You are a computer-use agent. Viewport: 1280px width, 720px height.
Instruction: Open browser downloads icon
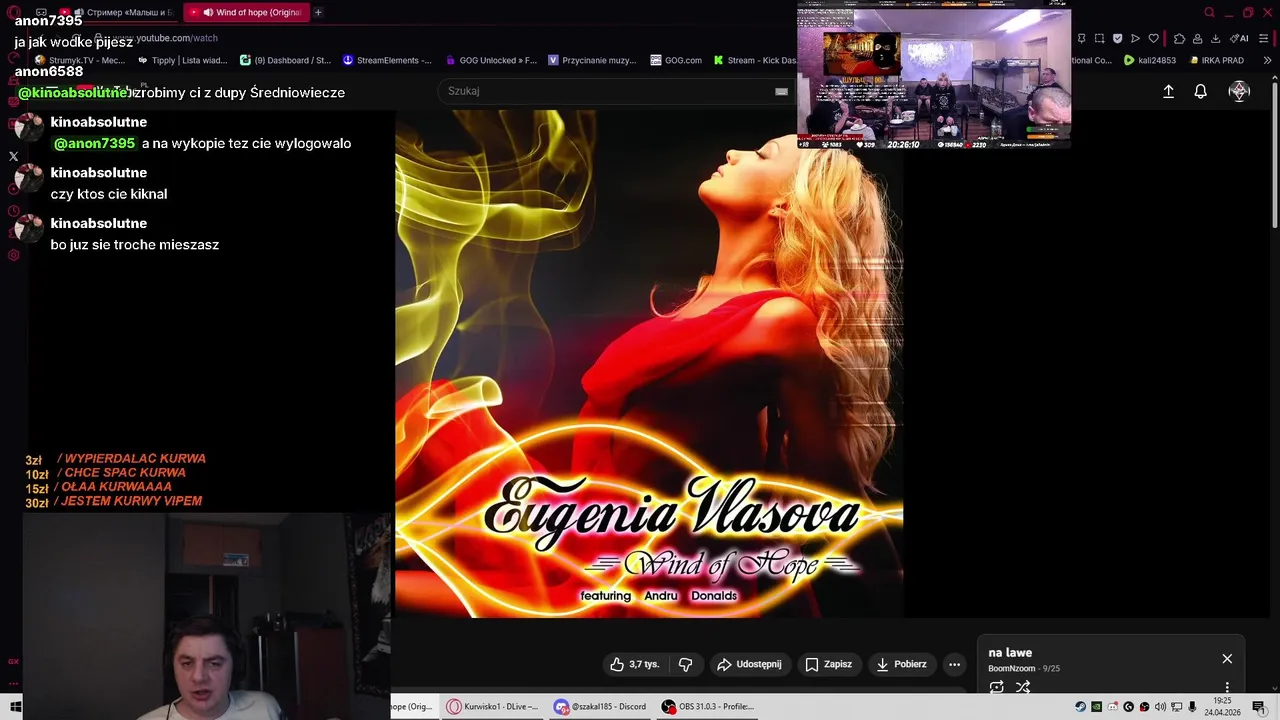click(x=1215, y=38)
